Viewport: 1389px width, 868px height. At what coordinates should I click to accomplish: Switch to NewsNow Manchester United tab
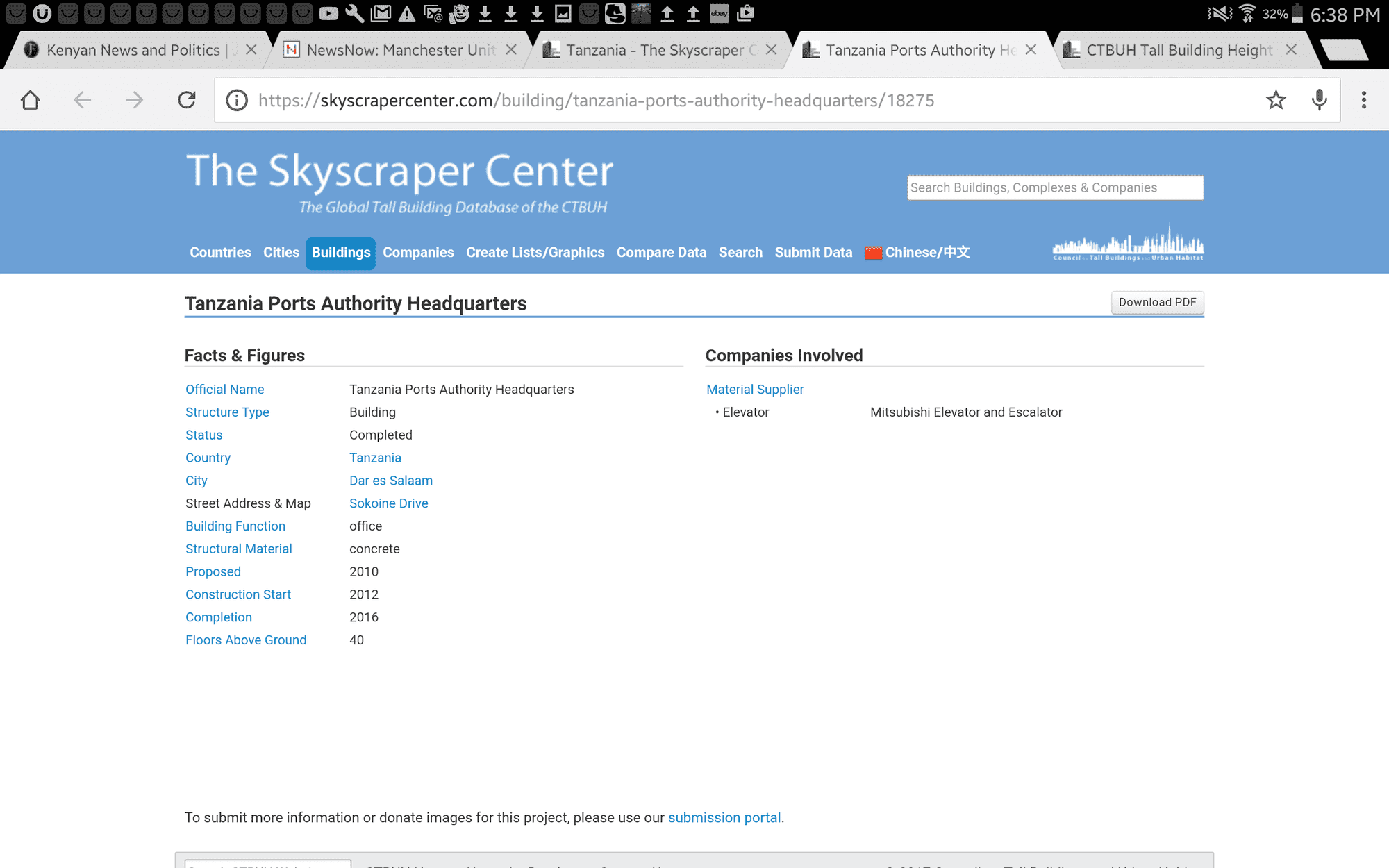(401, 50)
